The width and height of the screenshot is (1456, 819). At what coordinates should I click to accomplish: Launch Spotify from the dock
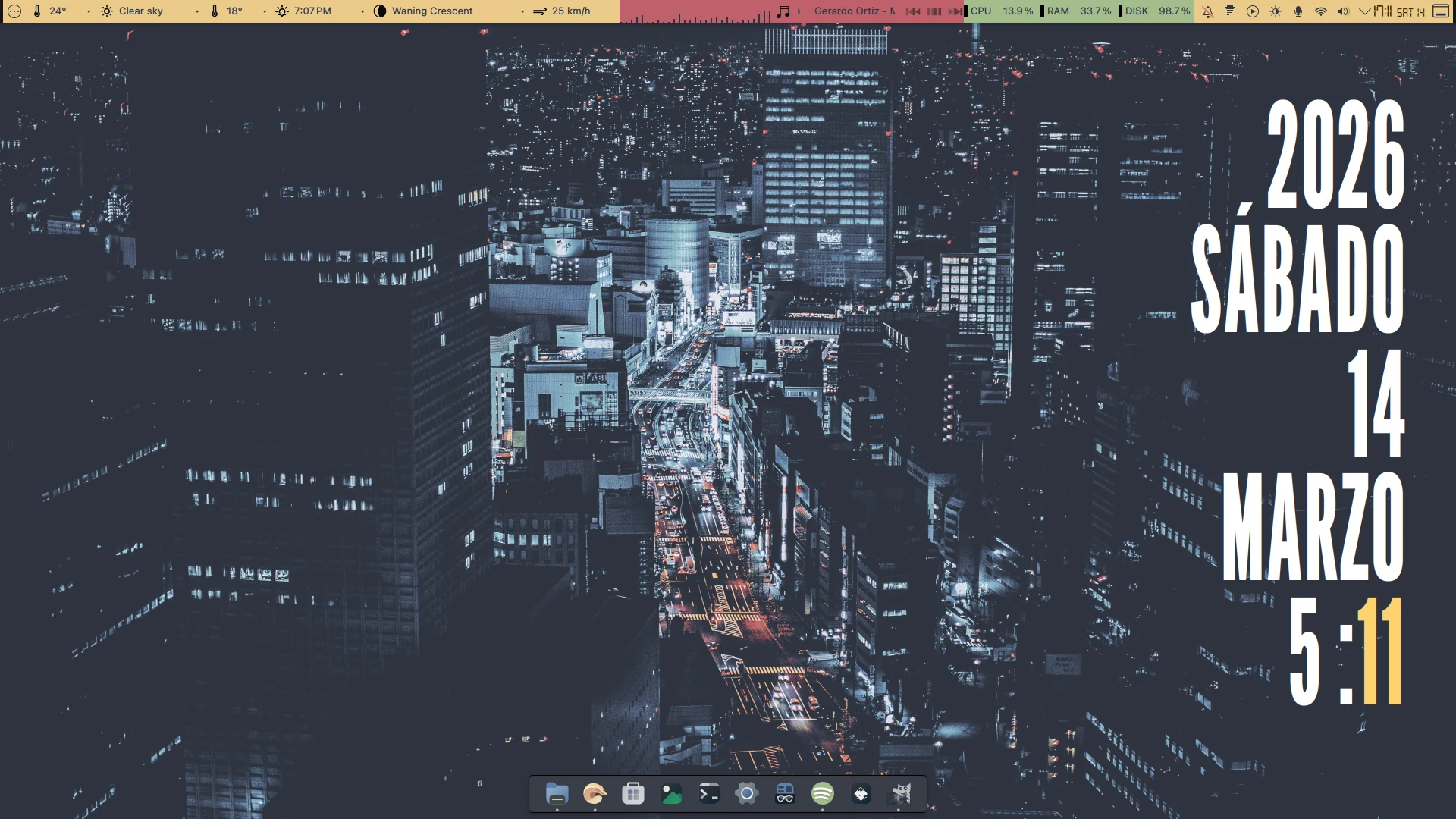tap(823, 794)
